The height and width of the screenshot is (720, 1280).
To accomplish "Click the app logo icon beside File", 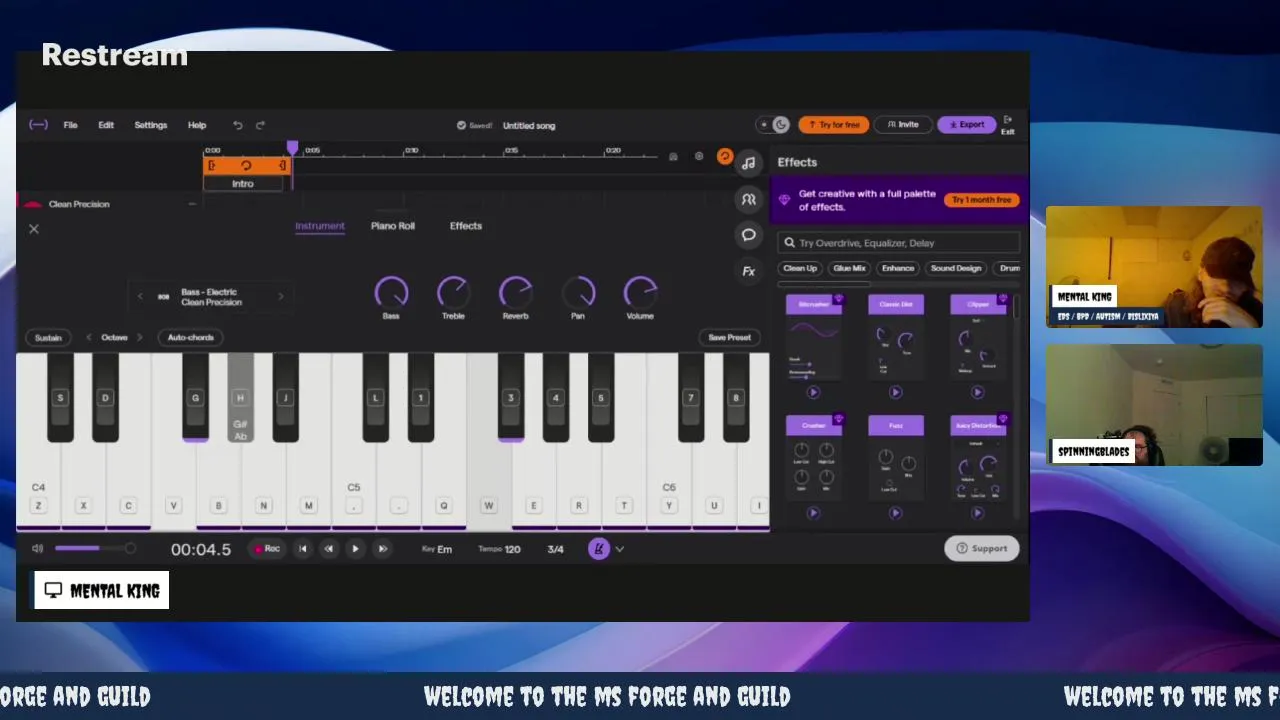I will 38,125.
